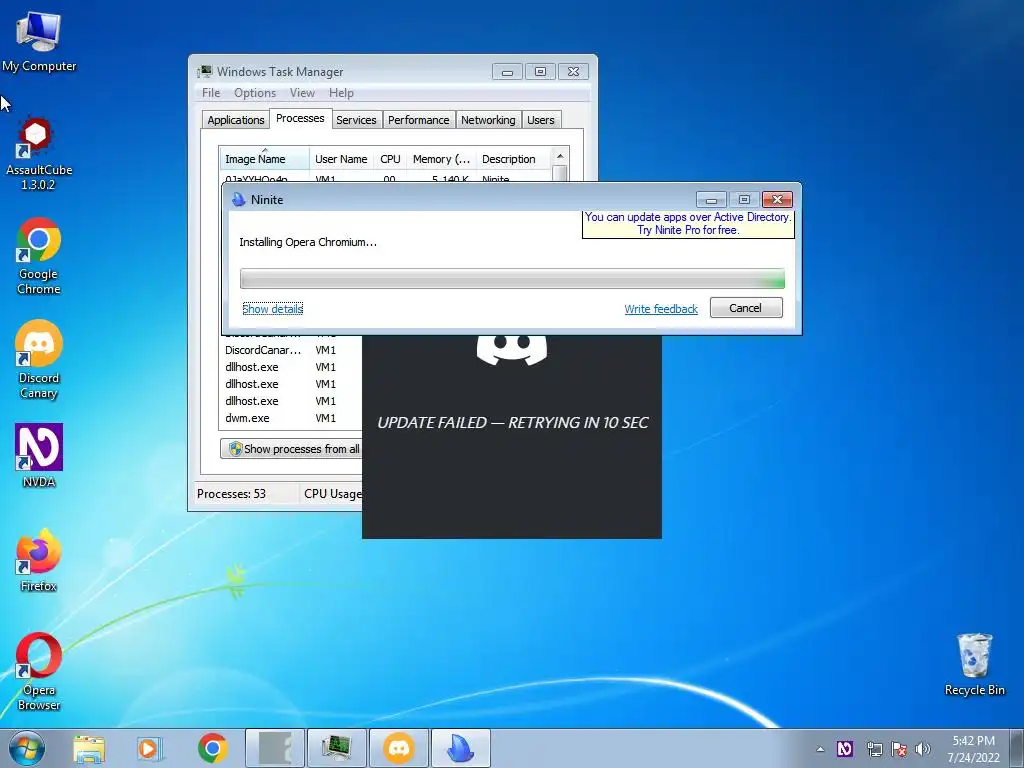Open the File menu in Task Manager
This screenshot has height=768, width=1024.
coord(211,93)
